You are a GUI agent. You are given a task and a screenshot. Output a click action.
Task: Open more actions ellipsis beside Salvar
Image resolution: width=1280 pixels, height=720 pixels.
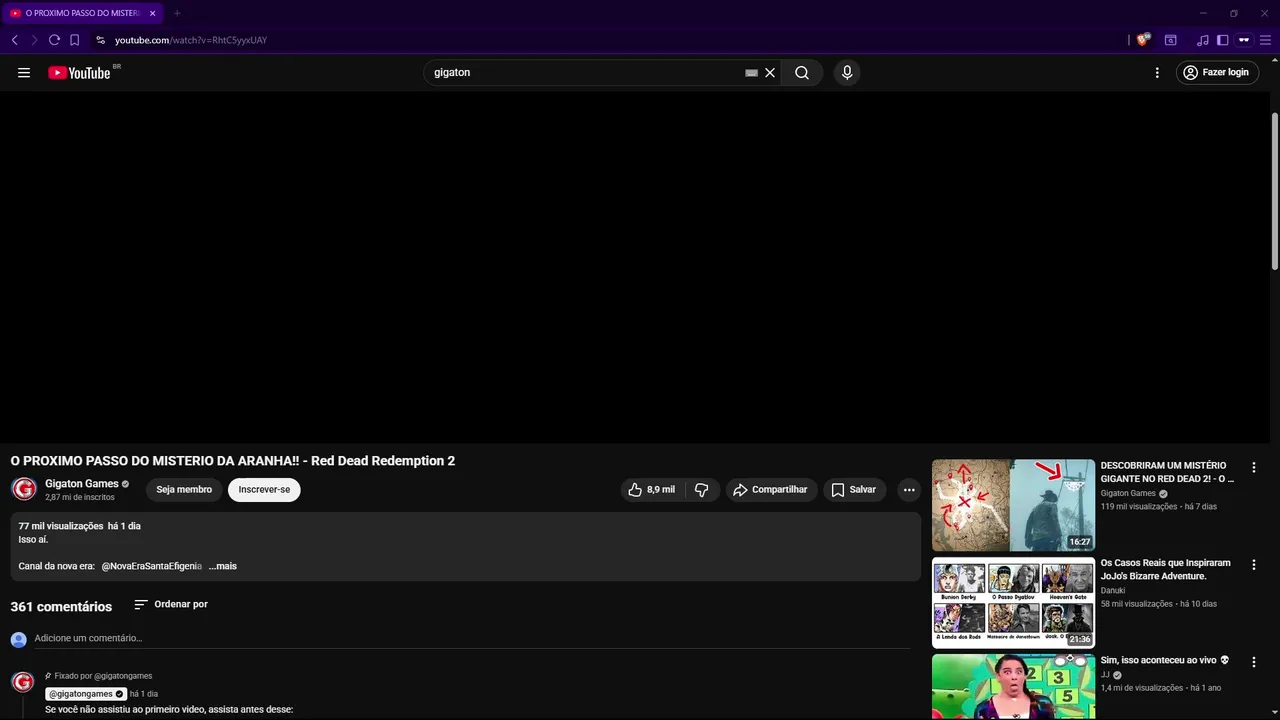pyautogui.click(x=909, y=490)
